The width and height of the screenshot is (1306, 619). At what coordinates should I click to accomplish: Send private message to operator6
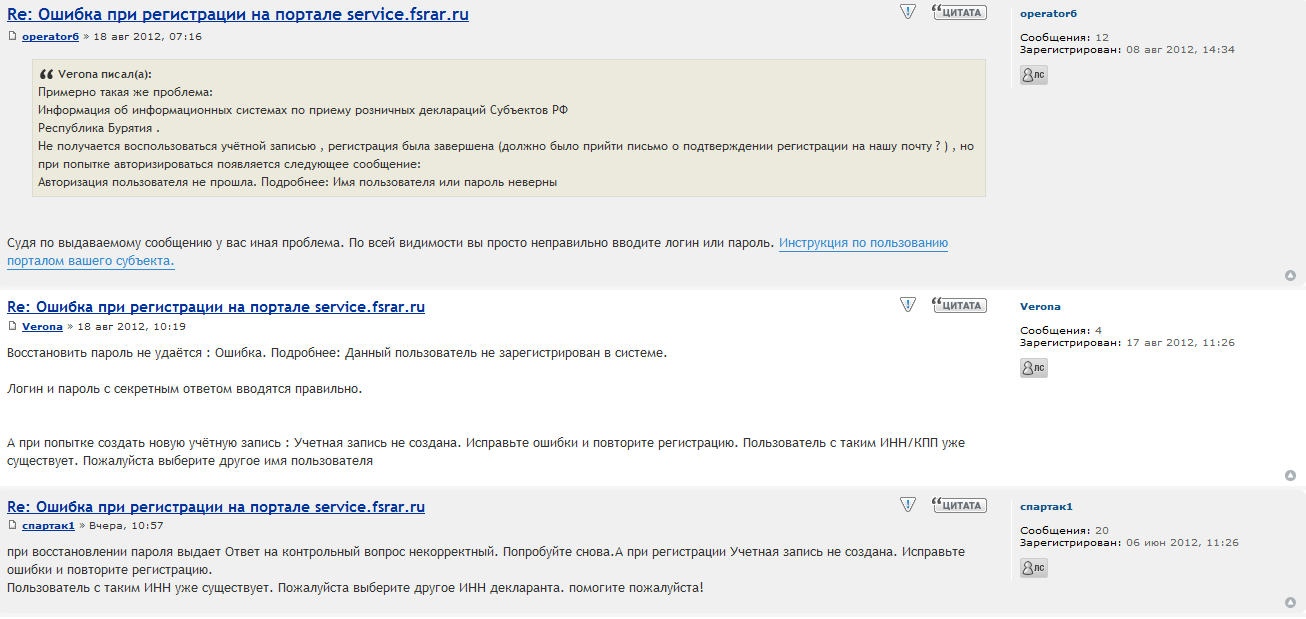click(x=1034, y=75)
